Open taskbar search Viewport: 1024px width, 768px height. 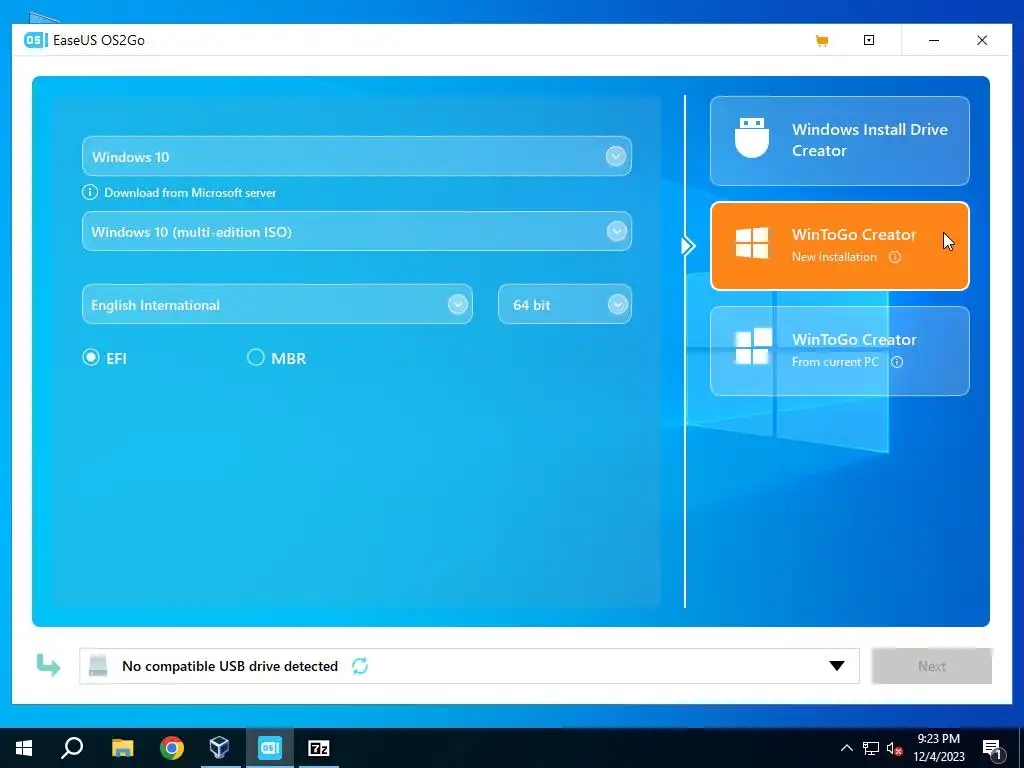[72, 748]
